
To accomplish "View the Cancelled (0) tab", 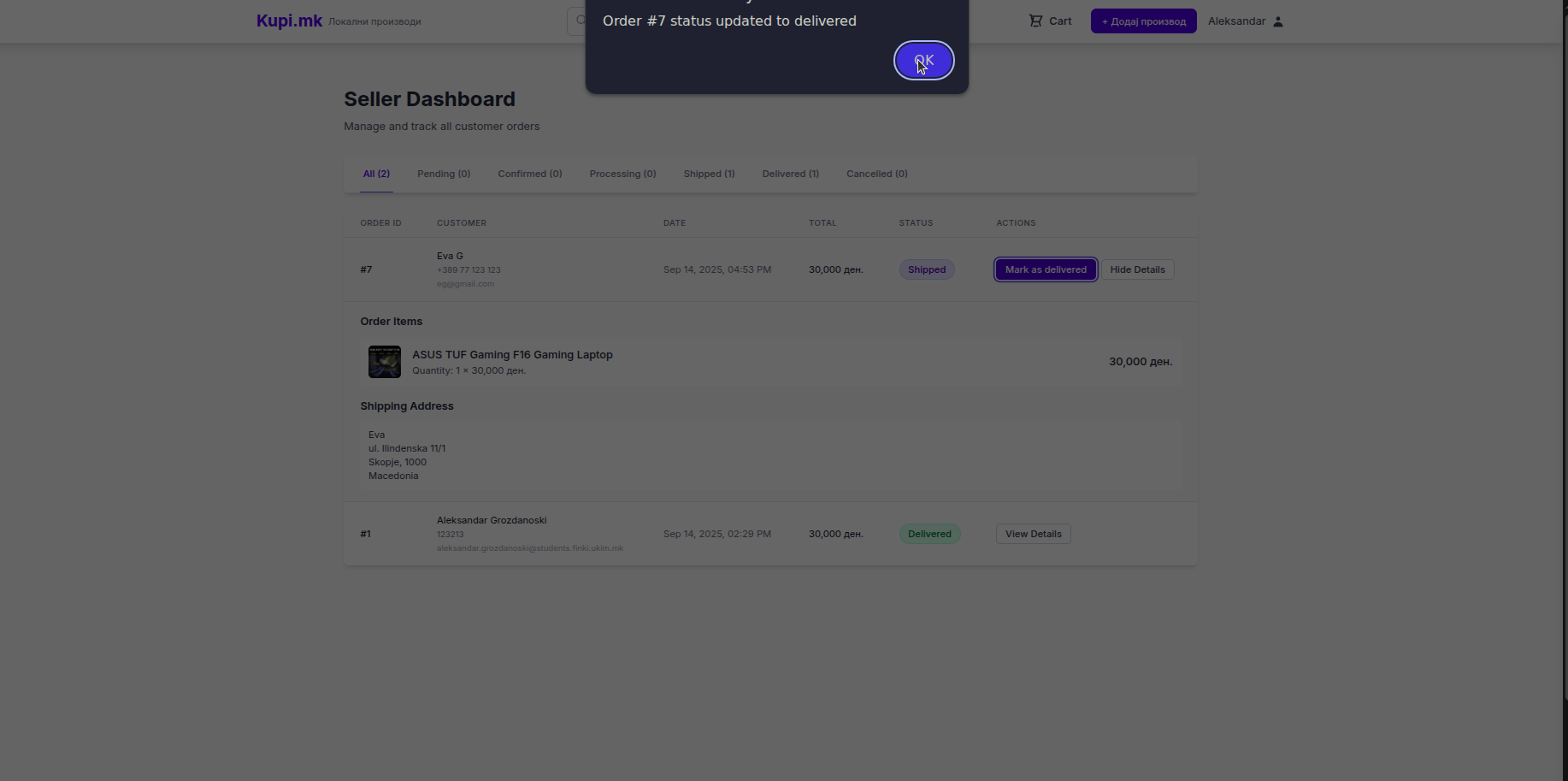I will point(876,174).
